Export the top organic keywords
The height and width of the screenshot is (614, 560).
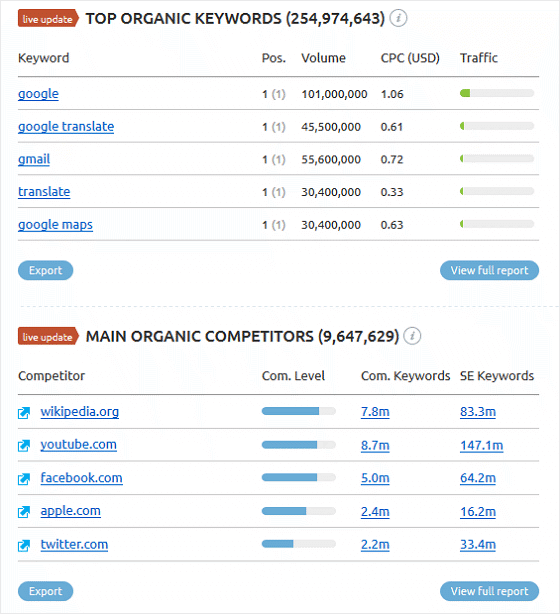point(45,270)
